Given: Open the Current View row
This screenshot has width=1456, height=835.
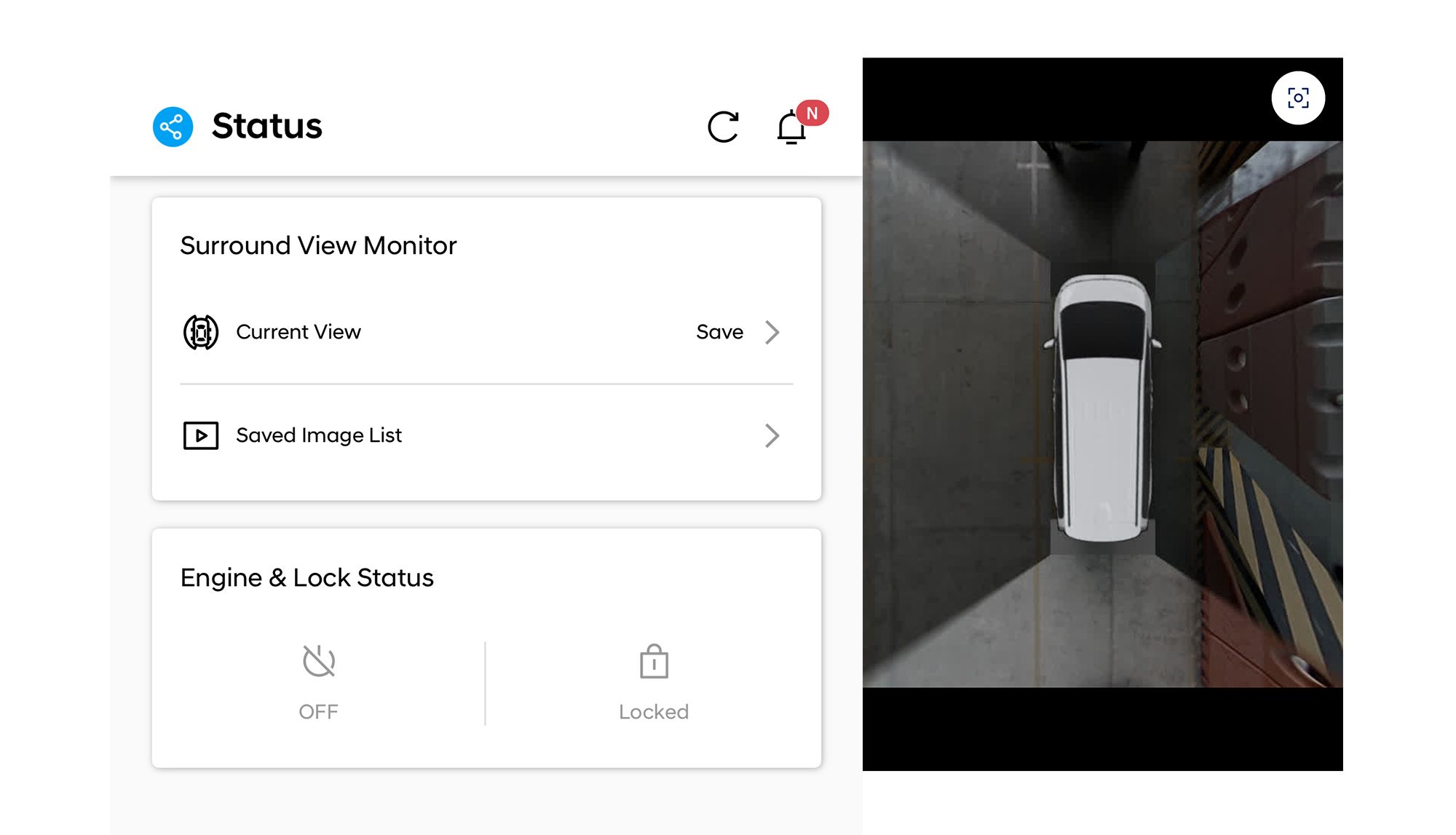Looking at the screenshot, I should point(486,333).
